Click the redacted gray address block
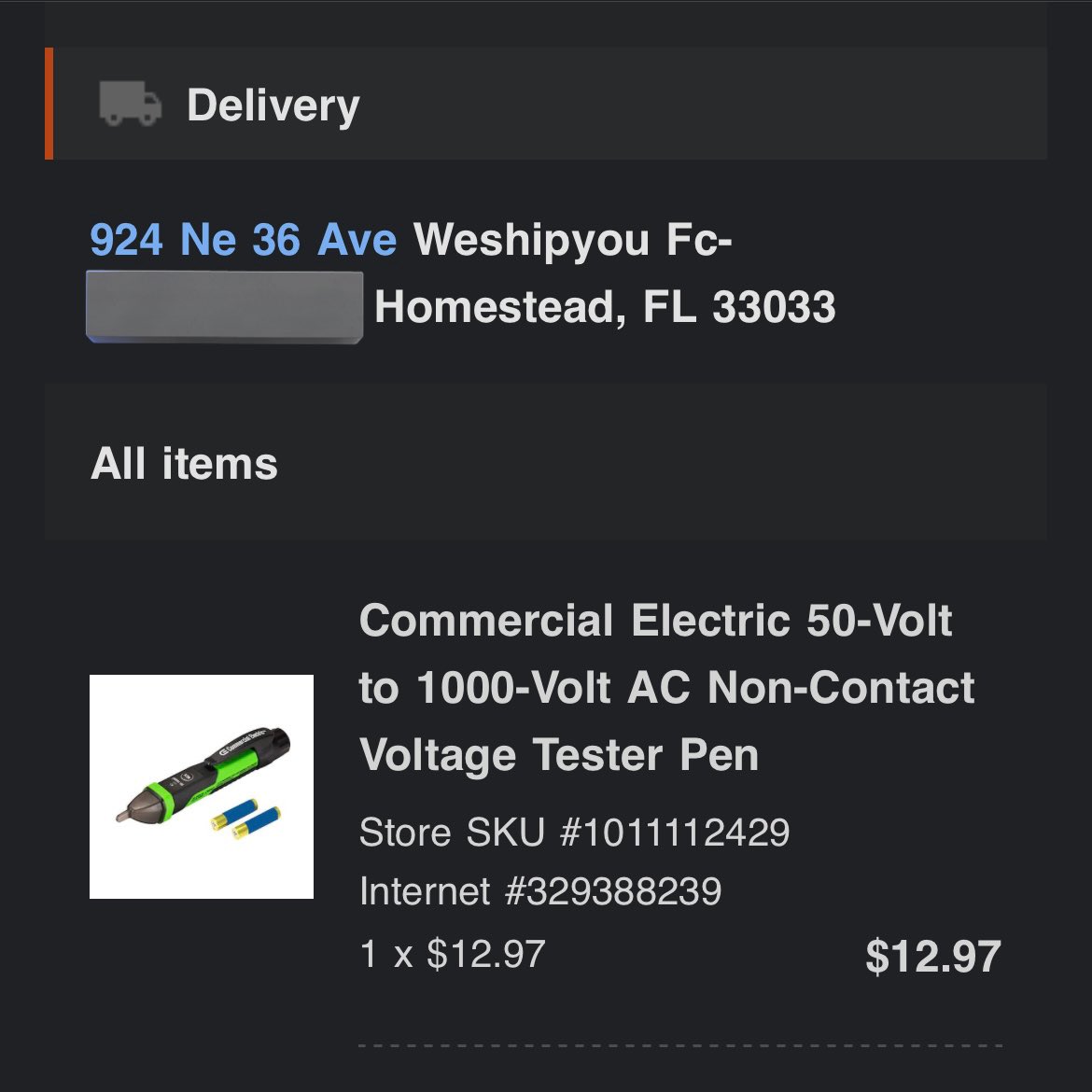1092x1092 pixels. coord(224,307)
